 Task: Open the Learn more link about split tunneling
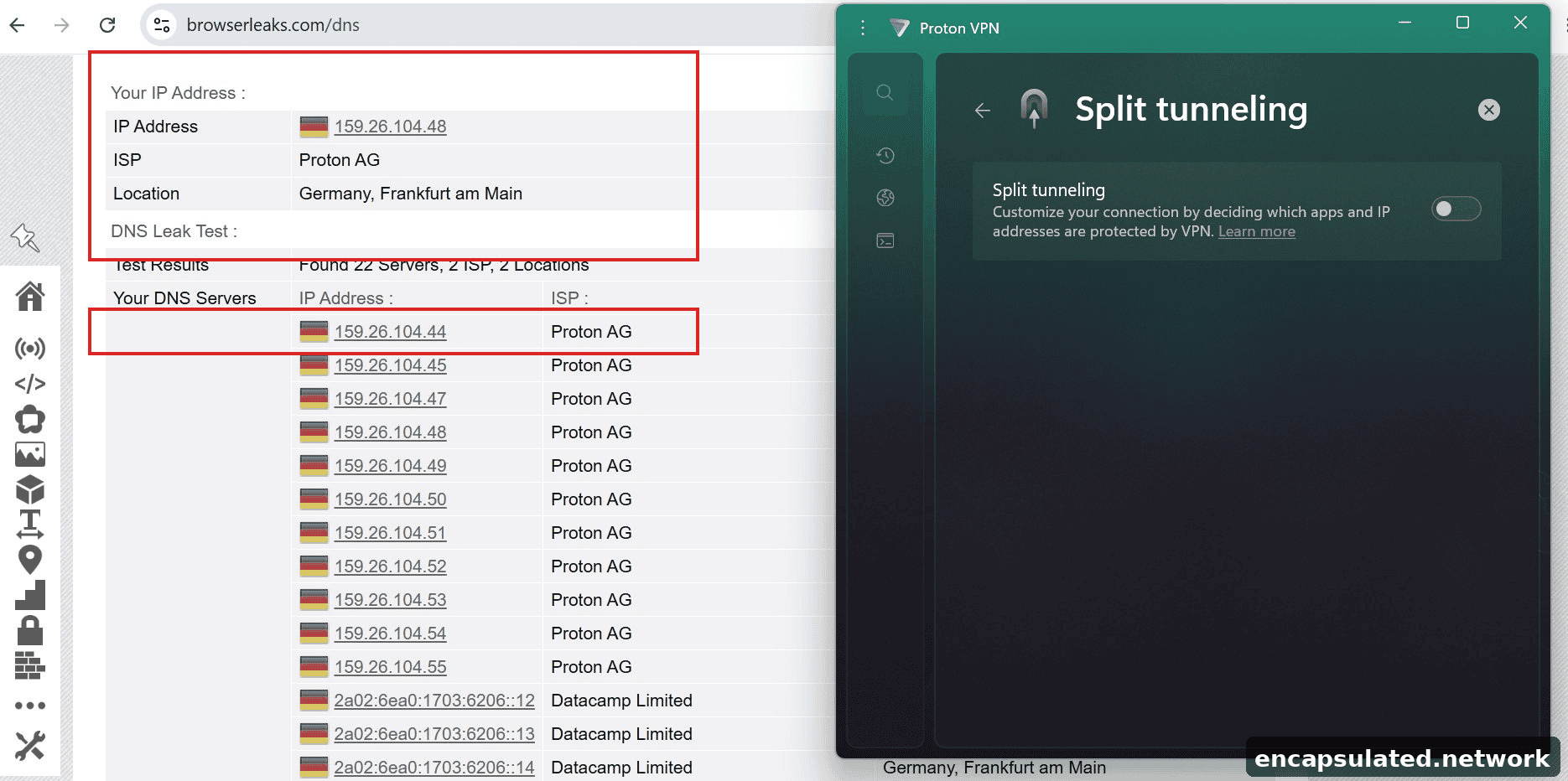1256,231
